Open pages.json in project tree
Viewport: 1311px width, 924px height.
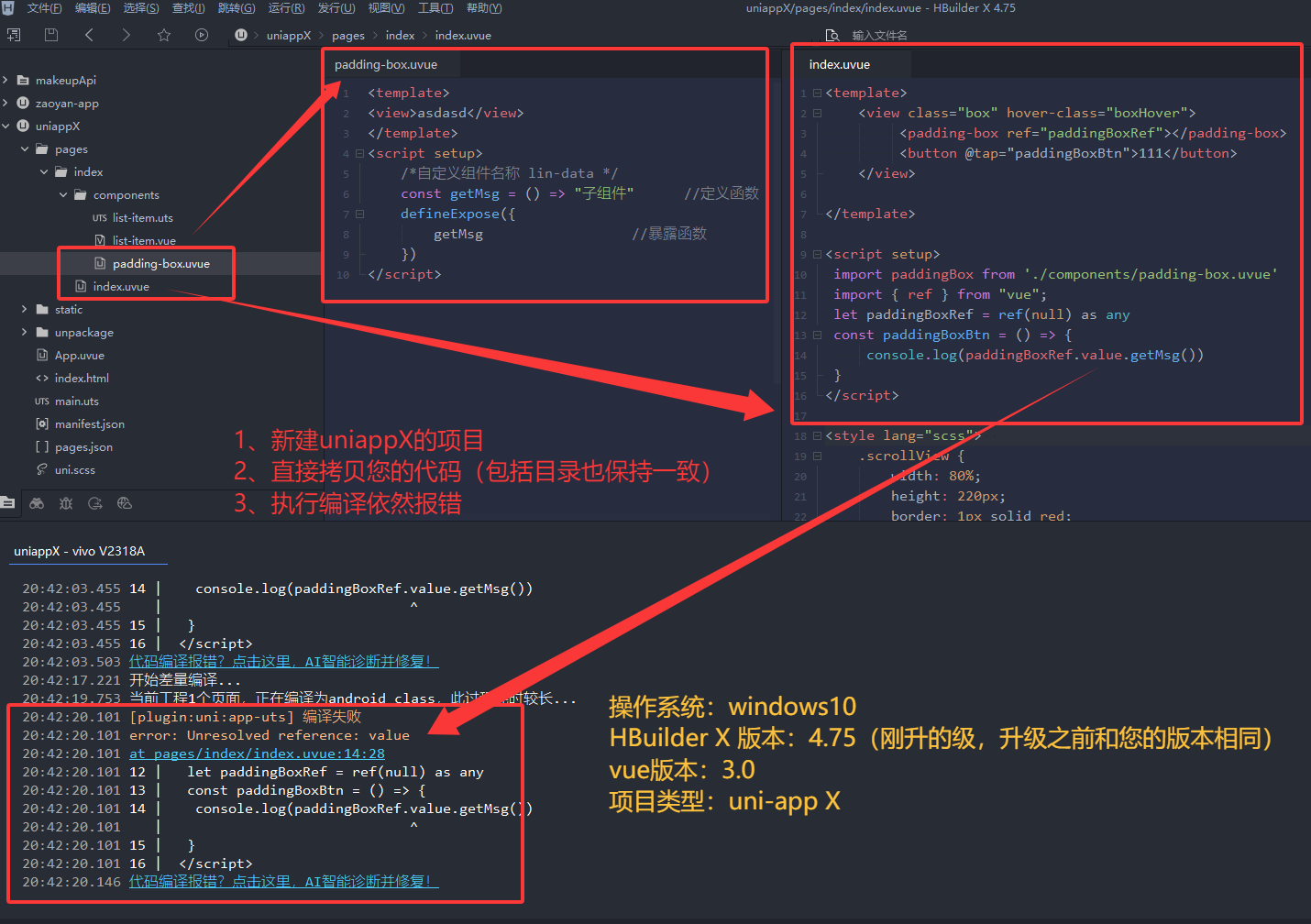pos(83,447)
